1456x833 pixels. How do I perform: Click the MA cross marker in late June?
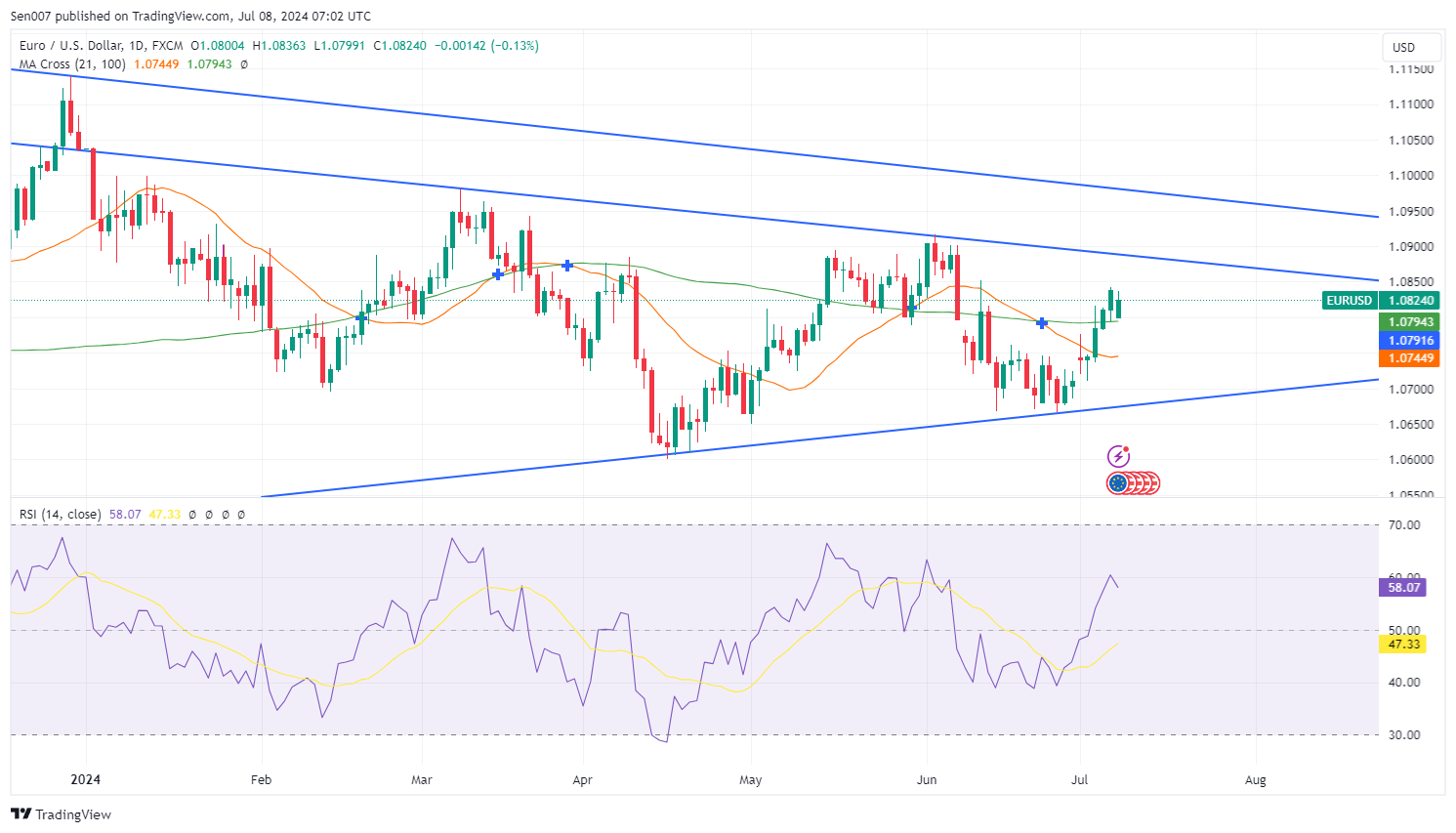tap(1042, 323)
